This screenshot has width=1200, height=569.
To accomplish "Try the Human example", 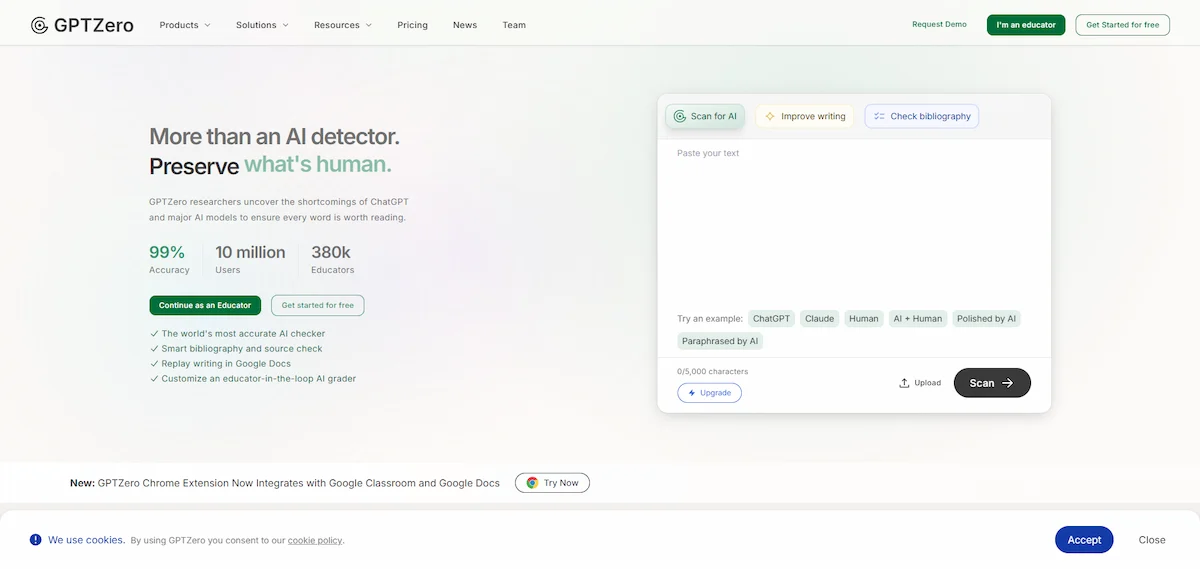I will click(864, 319).
